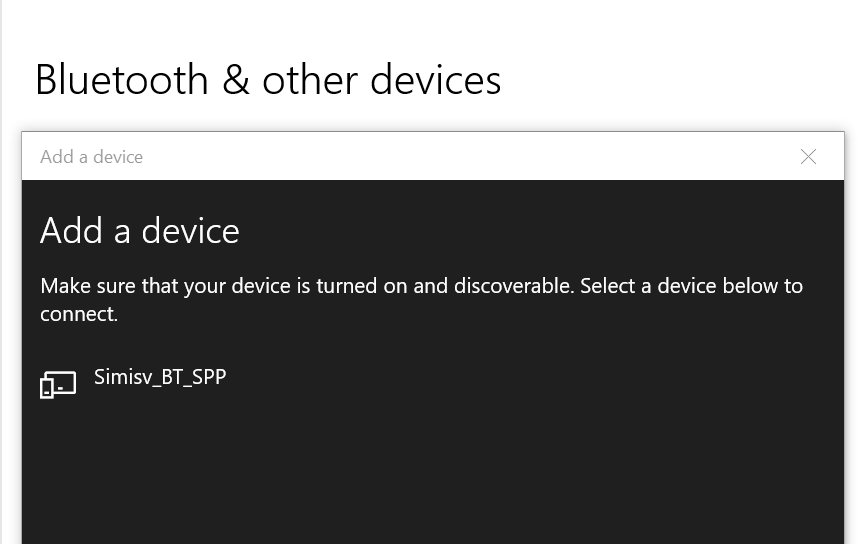Click the large white "Add a device" heading
The width and height of the screenshot is (857, 544).
(139, 230)
